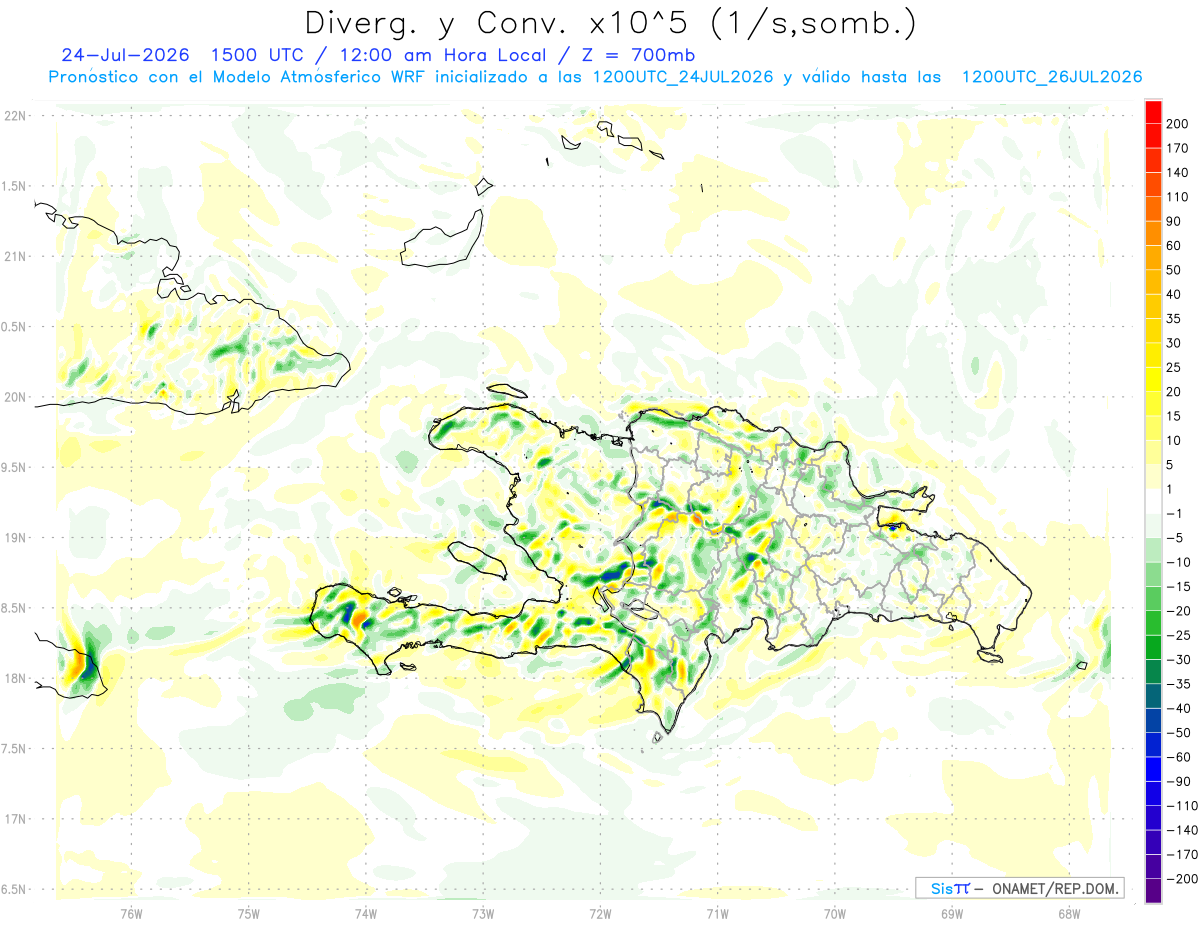
Task: Click the longitude label "73W"
Action: [x=483, y=914]
